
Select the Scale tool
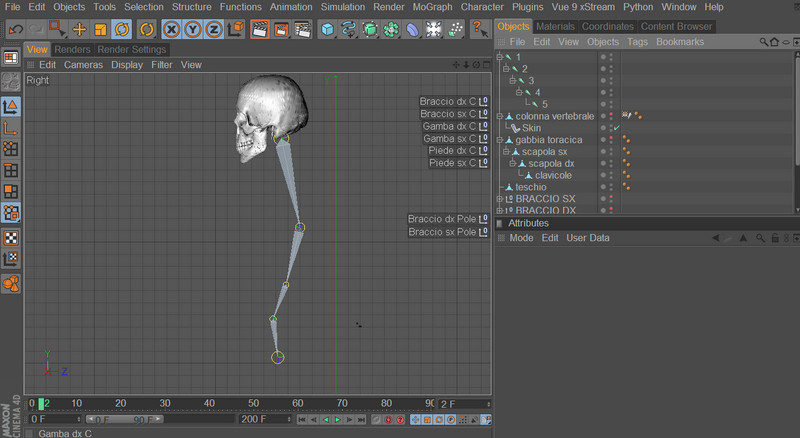(x=100, y=29)
